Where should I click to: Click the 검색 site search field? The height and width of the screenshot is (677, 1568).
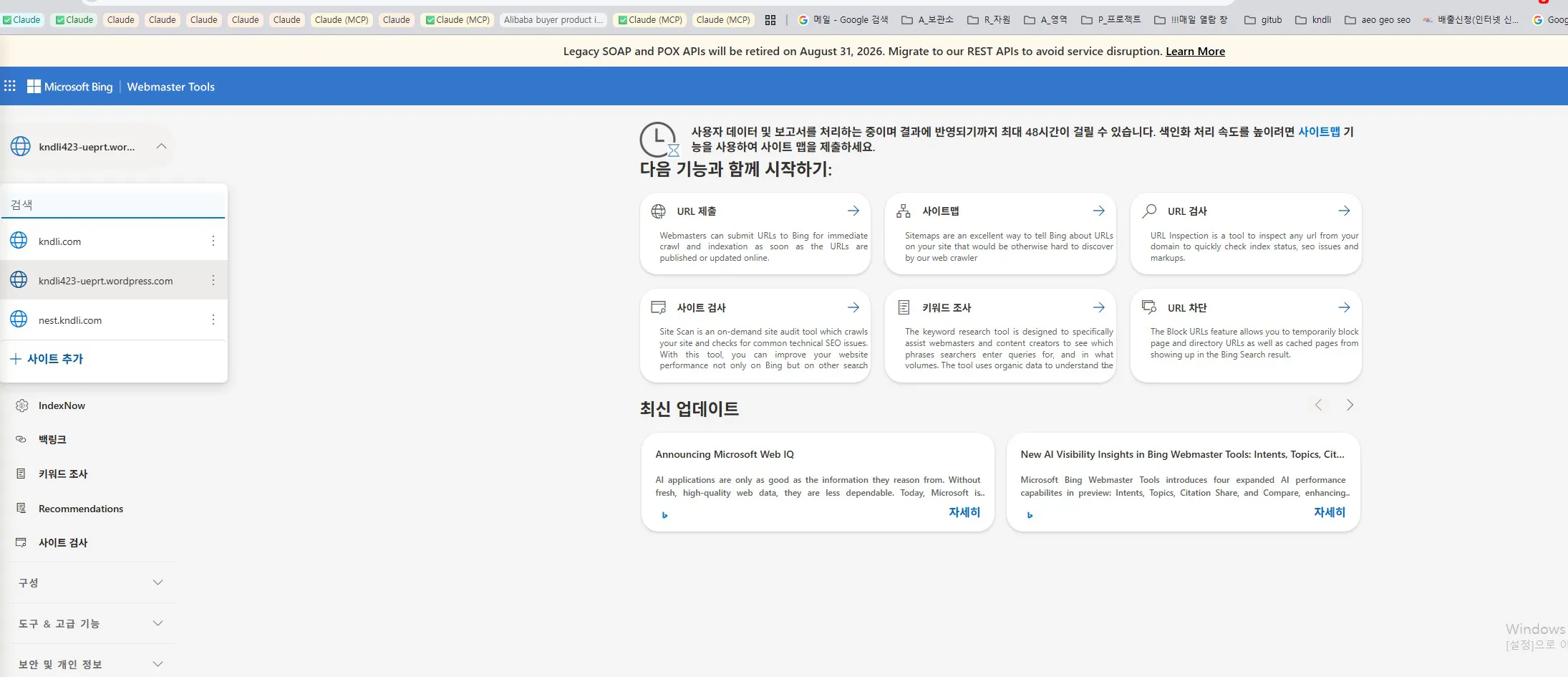(x=113, y=204)
